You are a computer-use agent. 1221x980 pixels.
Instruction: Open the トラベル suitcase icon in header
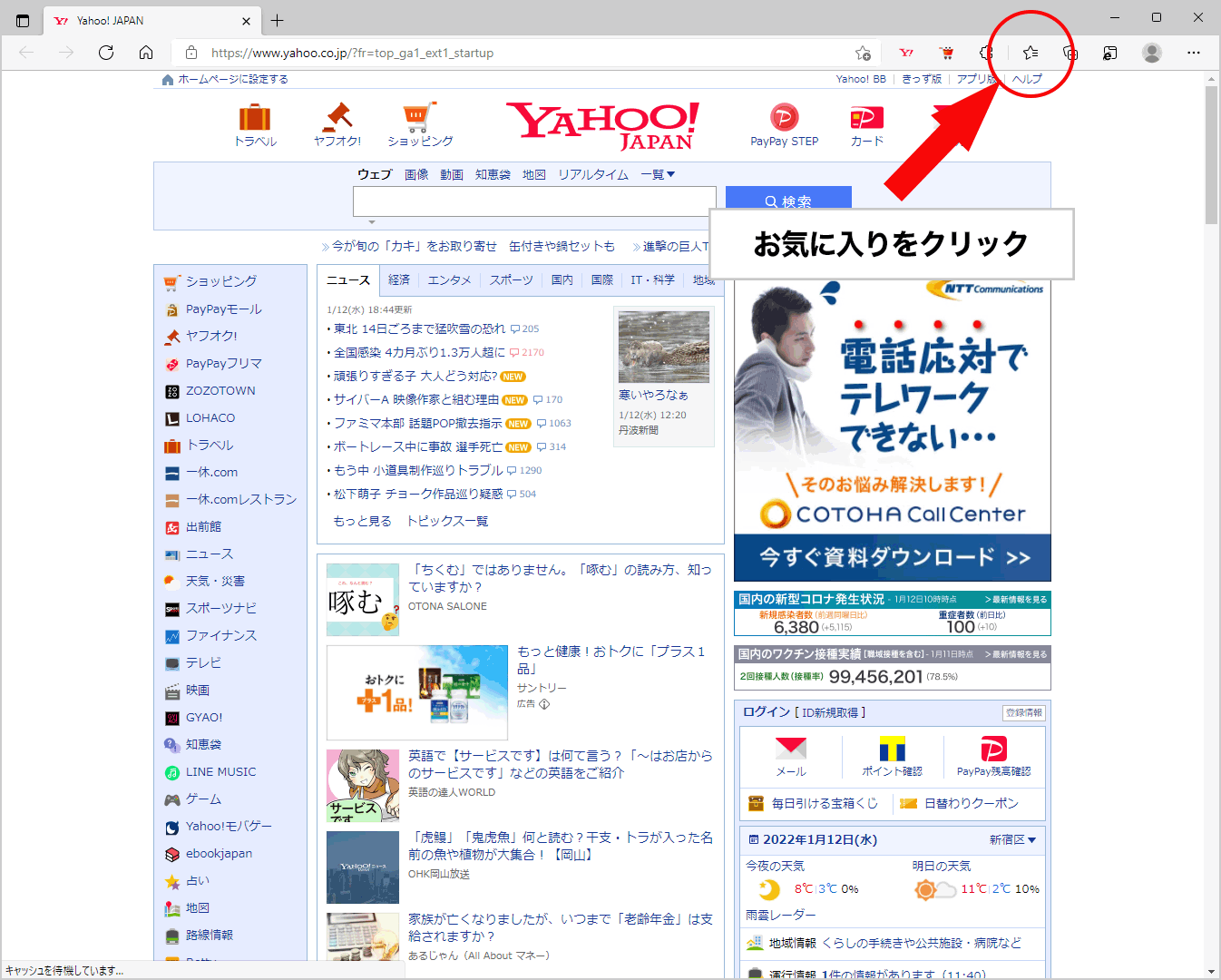click(255, 118)
